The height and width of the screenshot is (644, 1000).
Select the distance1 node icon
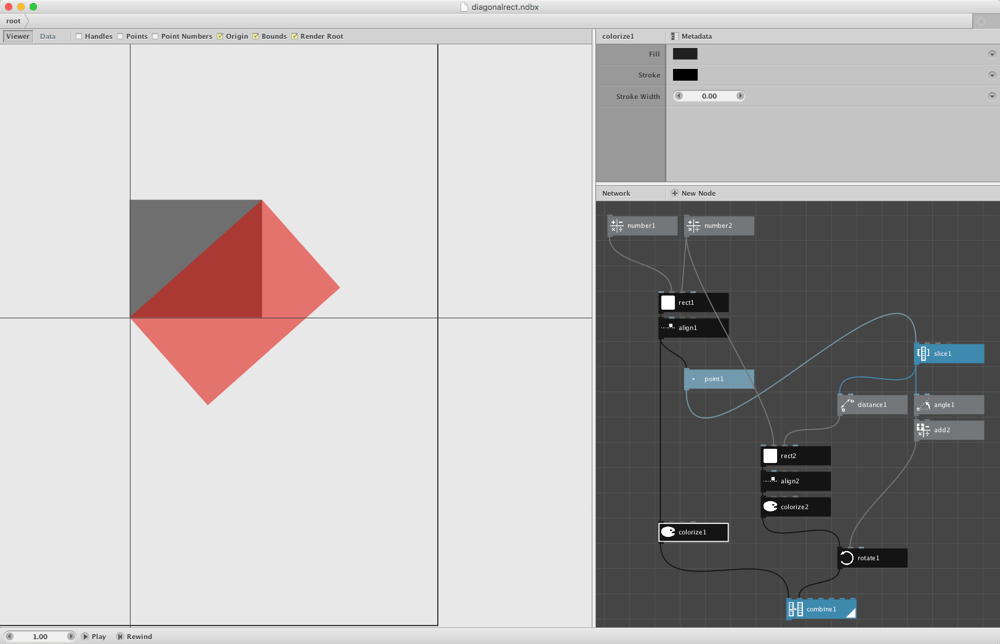point(847,405)
